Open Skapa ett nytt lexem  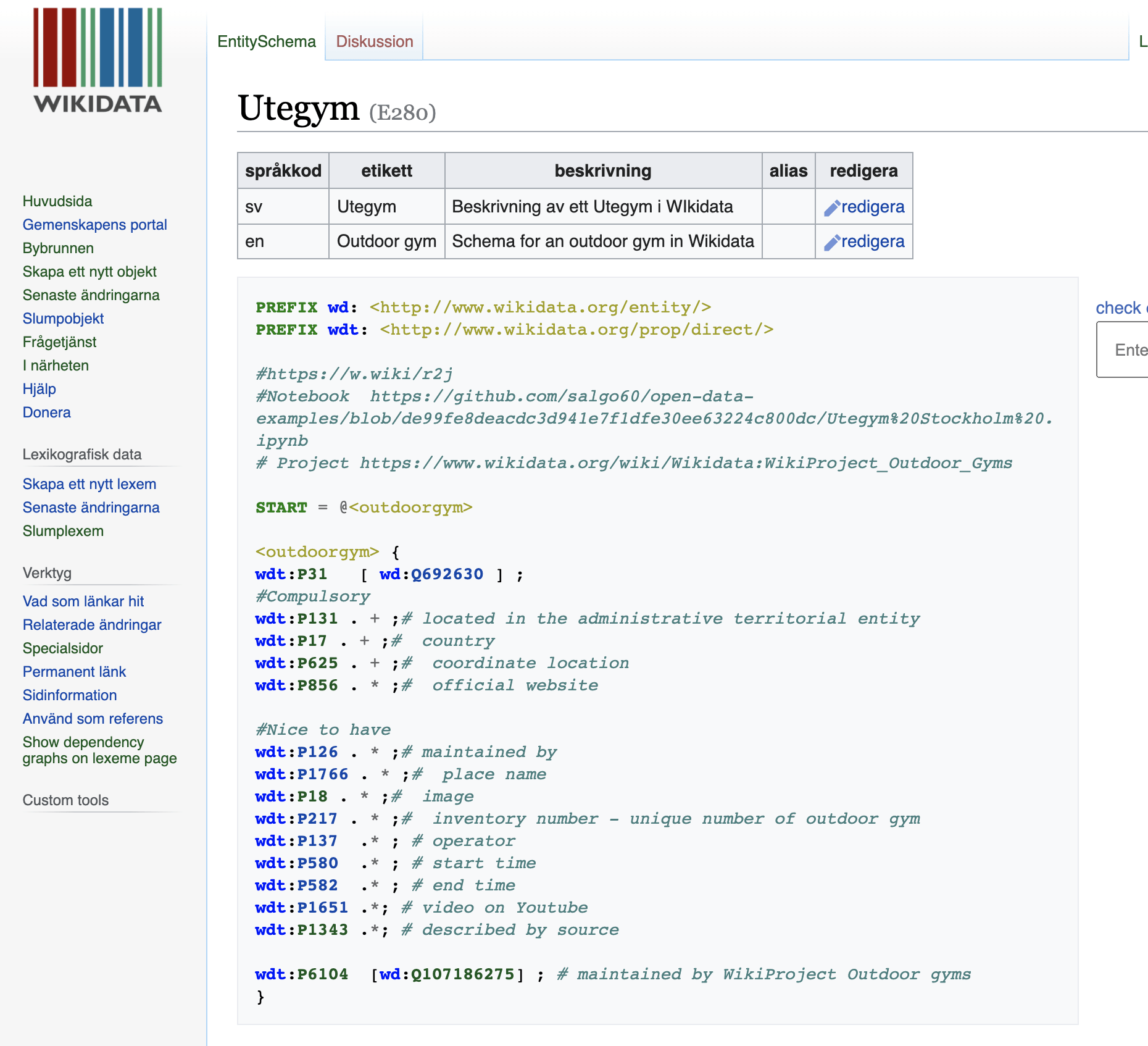(89, 484)
